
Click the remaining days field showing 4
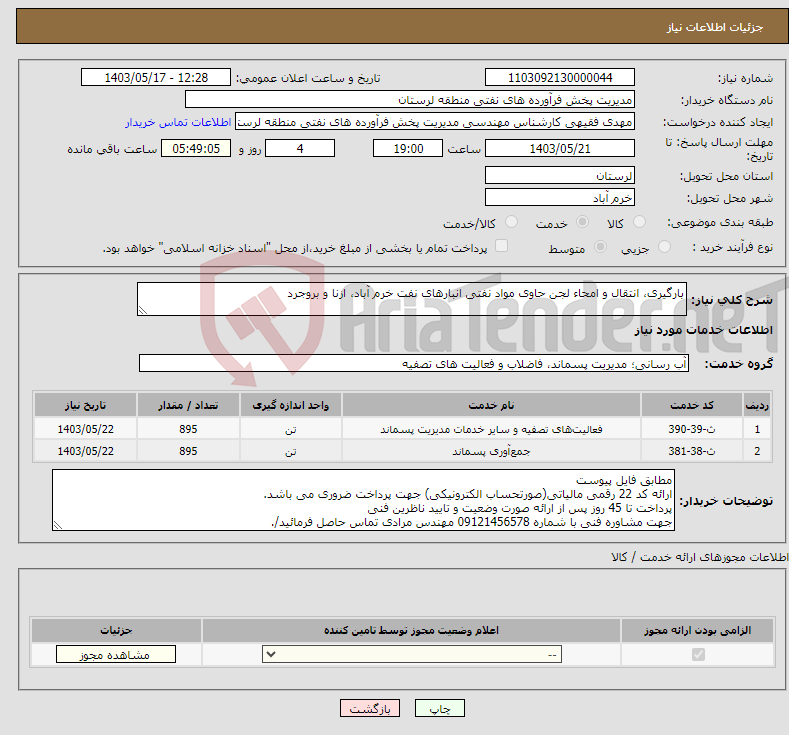point(300,148)
